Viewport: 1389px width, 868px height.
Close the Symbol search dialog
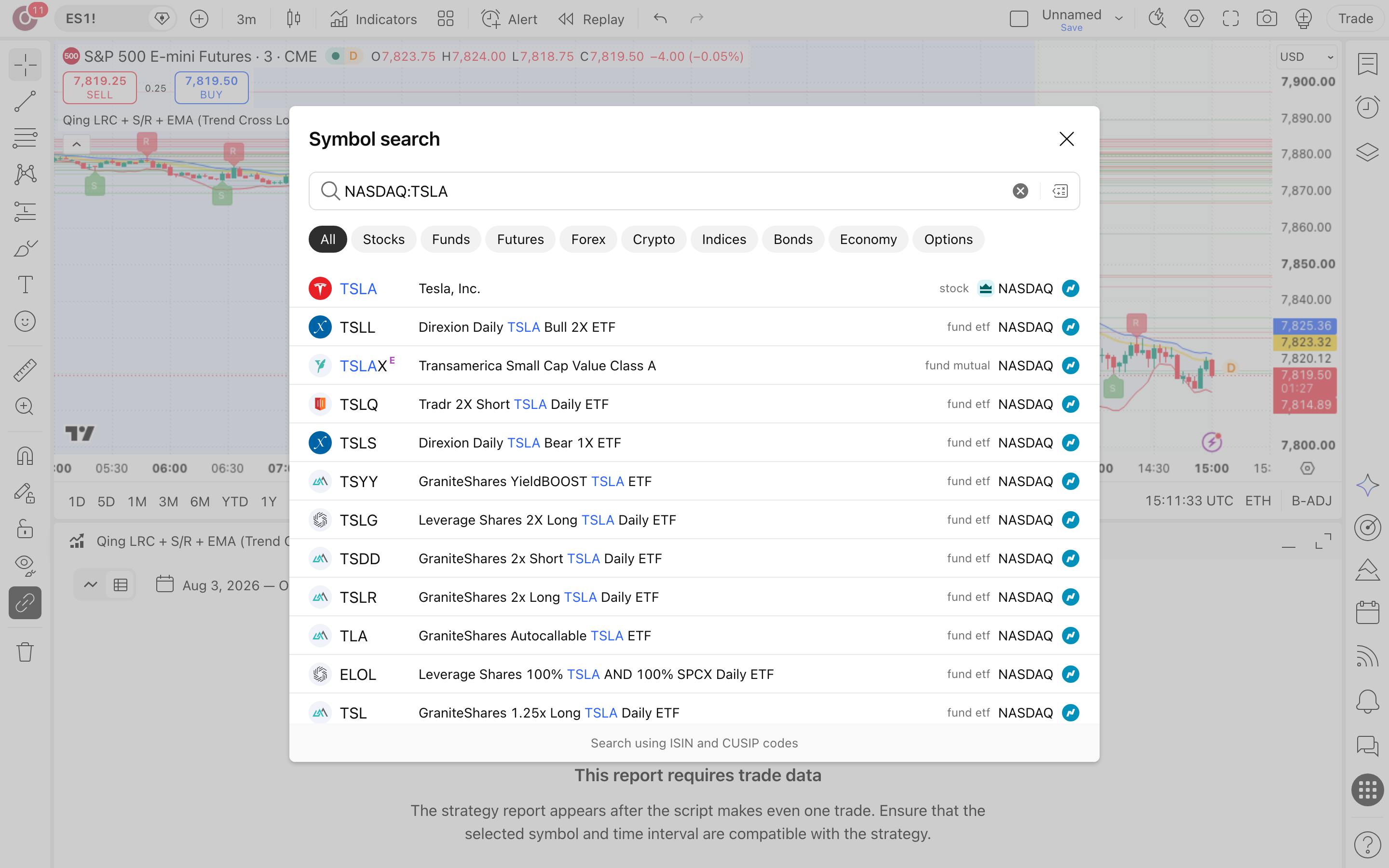coord(1066,139)
